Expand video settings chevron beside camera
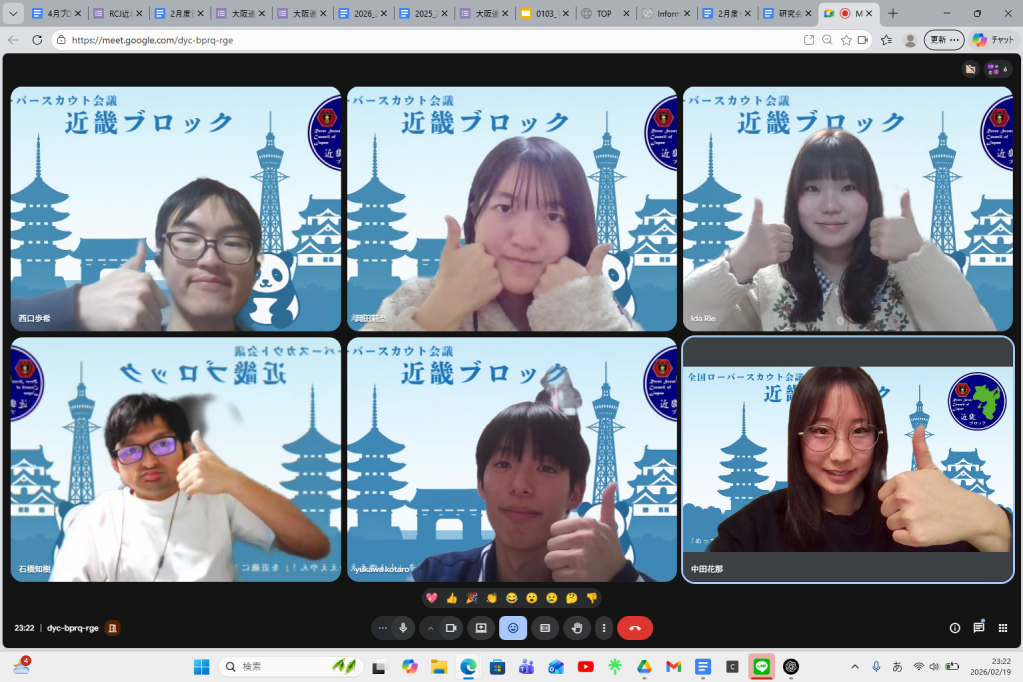The width and height of the screenshot is (1023, 682). (x=431, y=628)
